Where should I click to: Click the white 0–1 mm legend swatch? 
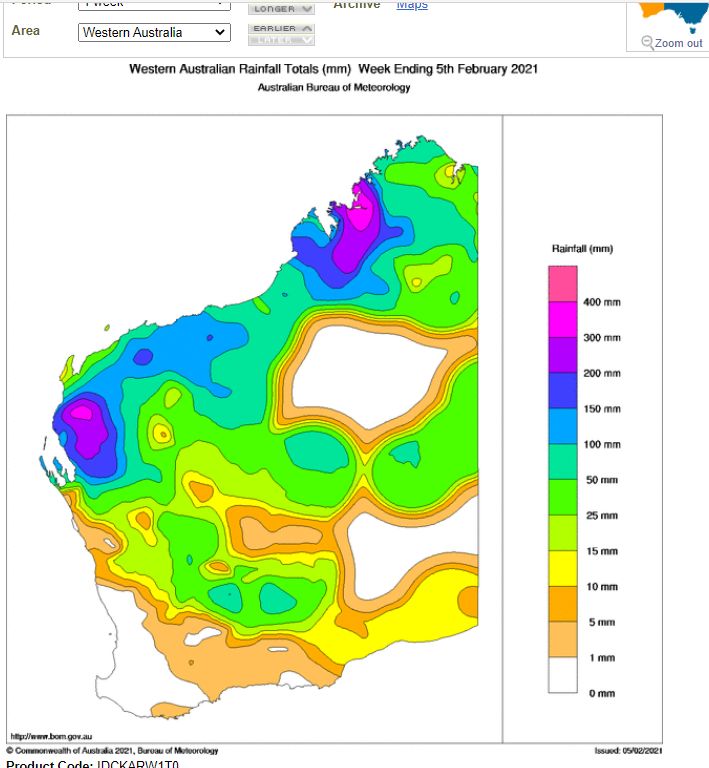click(x=563, y=675)
